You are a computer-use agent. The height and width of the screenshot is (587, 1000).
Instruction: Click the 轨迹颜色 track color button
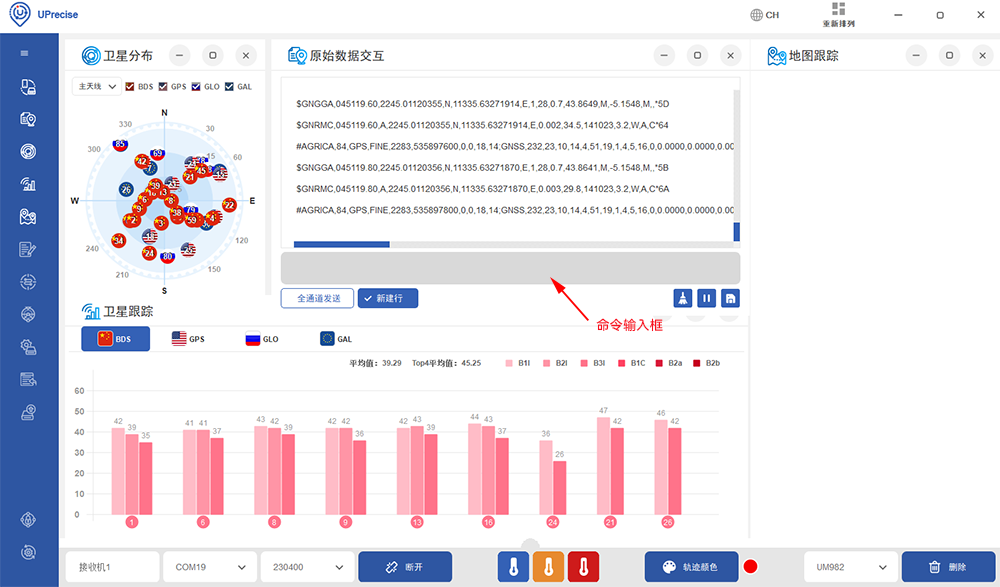pos(691,567)
